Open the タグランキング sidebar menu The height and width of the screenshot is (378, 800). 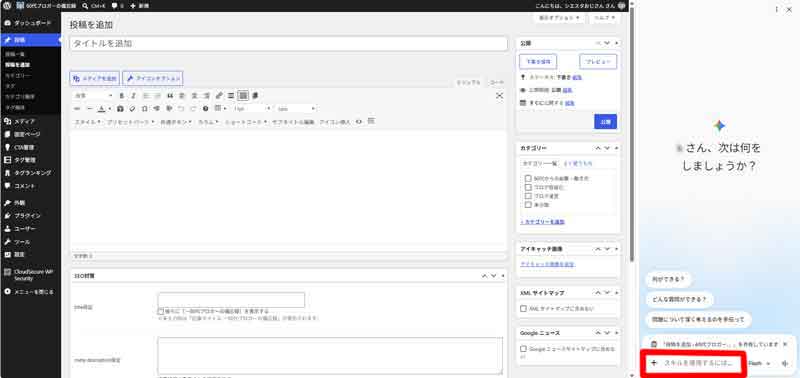click(31, 173)
